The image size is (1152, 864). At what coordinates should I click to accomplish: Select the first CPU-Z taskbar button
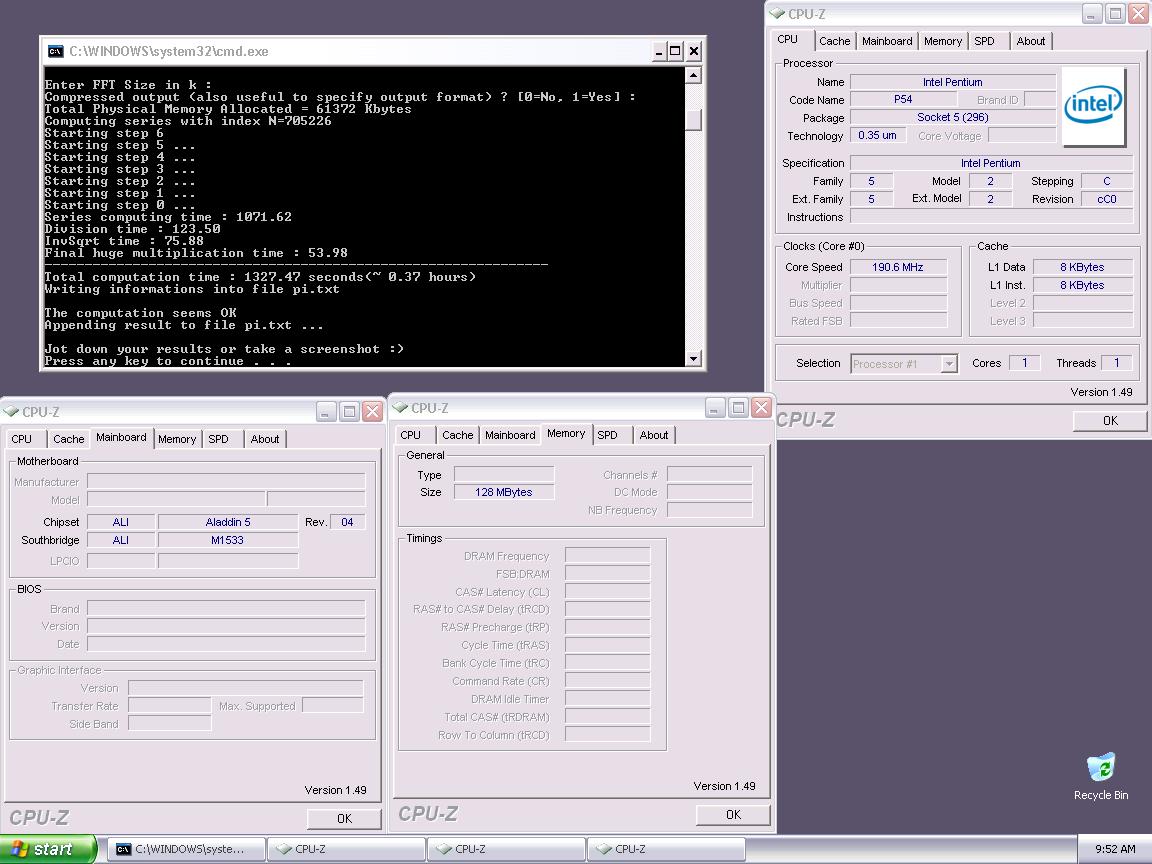click(x=345, y=849)
